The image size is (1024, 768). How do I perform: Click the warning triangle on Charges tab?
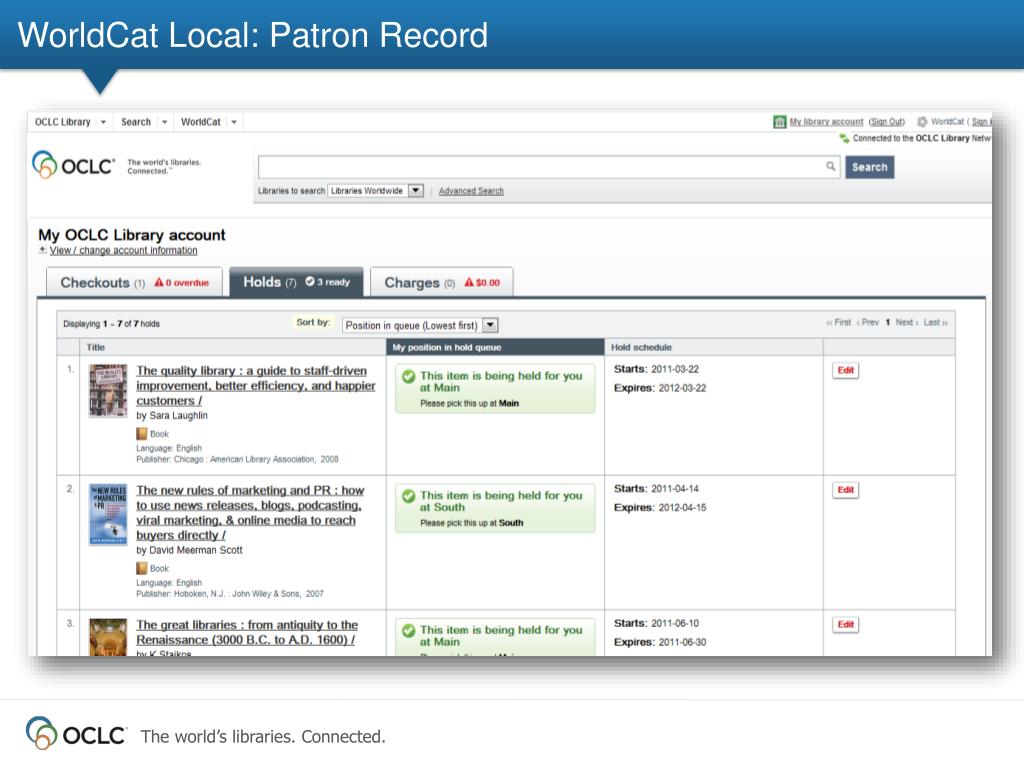(469, 282)
